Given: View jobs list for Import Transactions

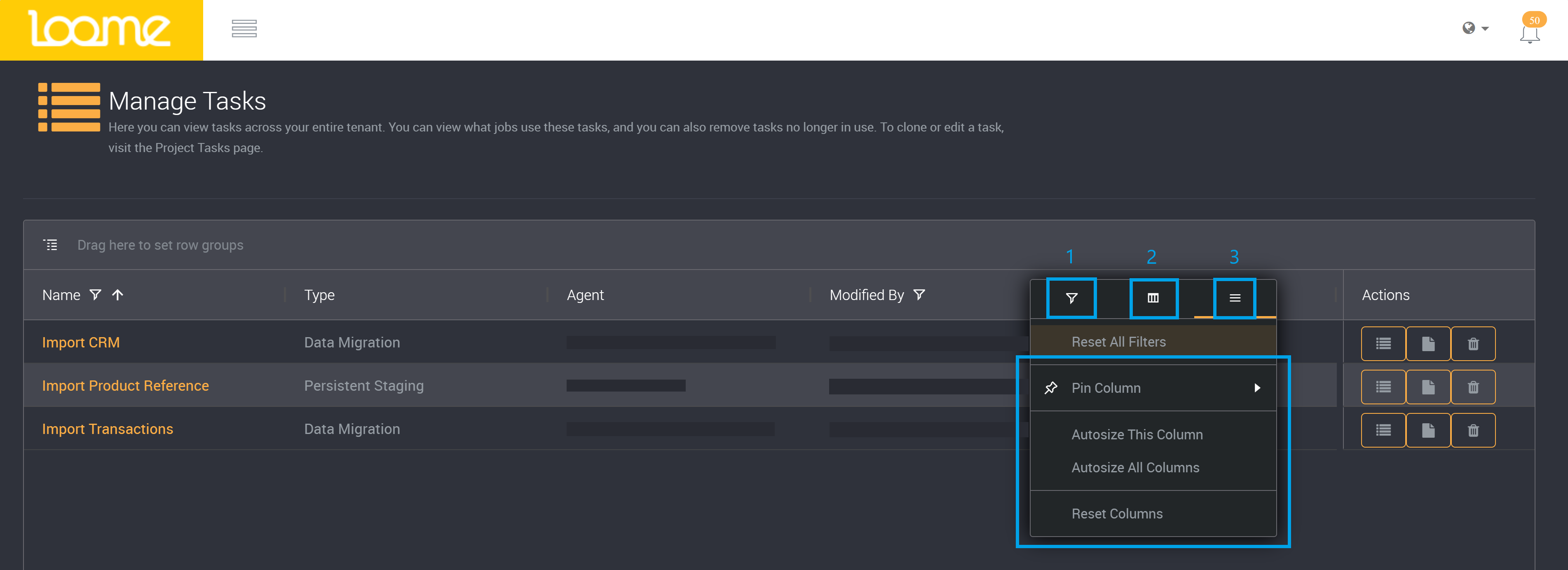Looking at the screenshot, I should coord(1383,431).
